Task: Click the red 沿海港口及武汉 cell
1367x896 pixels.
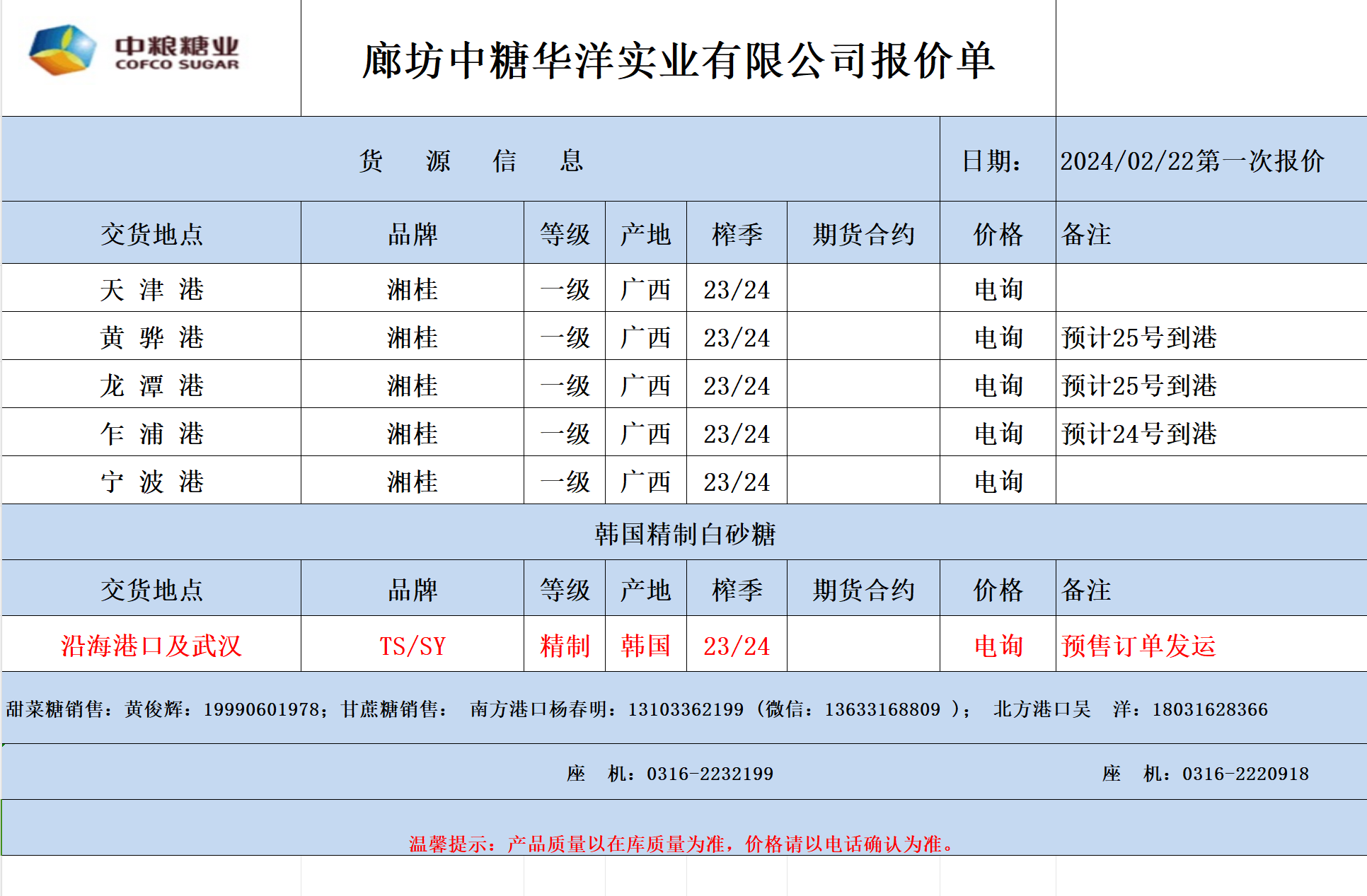Action: click(151, 646)
